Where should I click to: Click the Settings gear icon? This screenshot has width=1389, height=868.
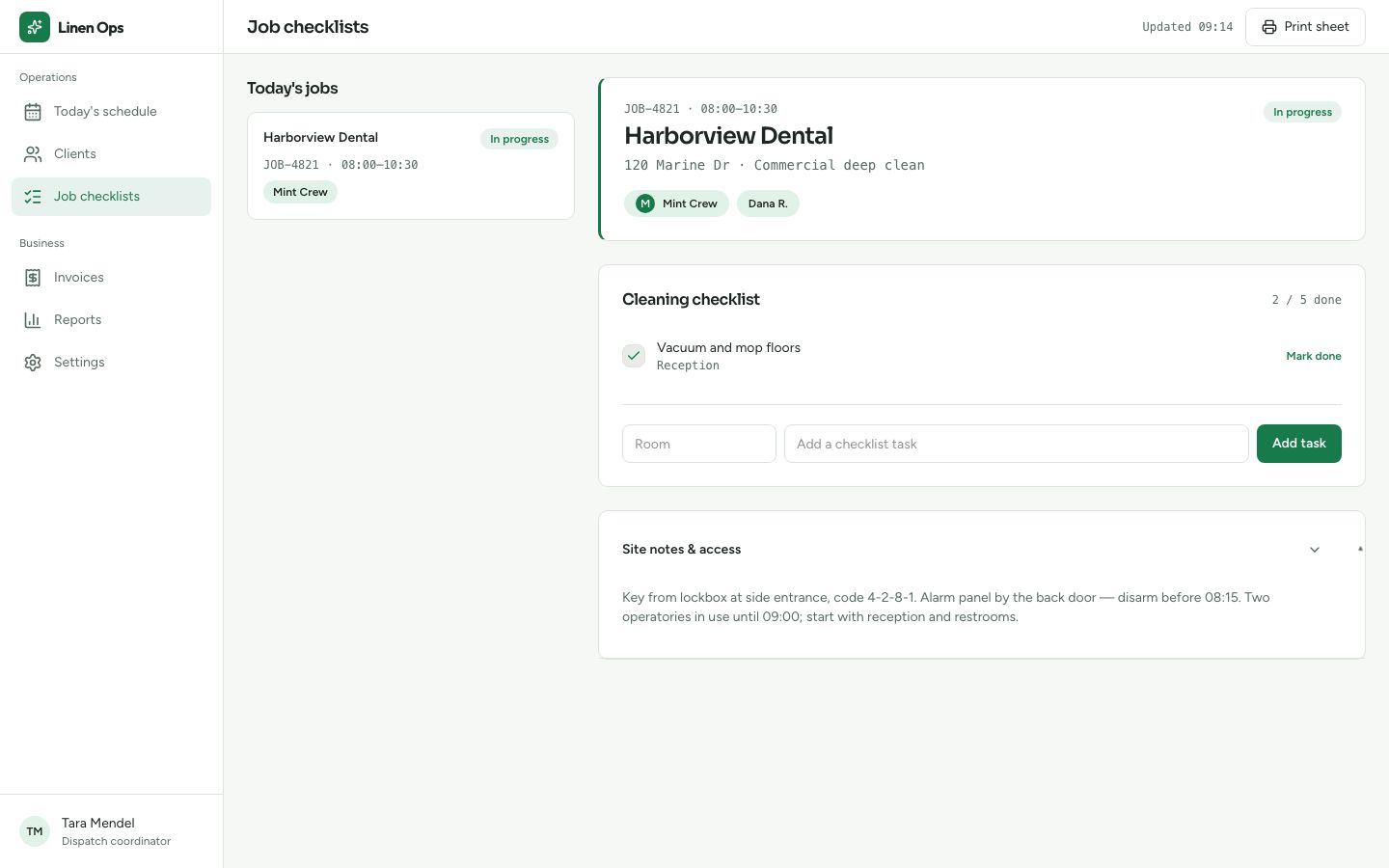pos(33,363)
